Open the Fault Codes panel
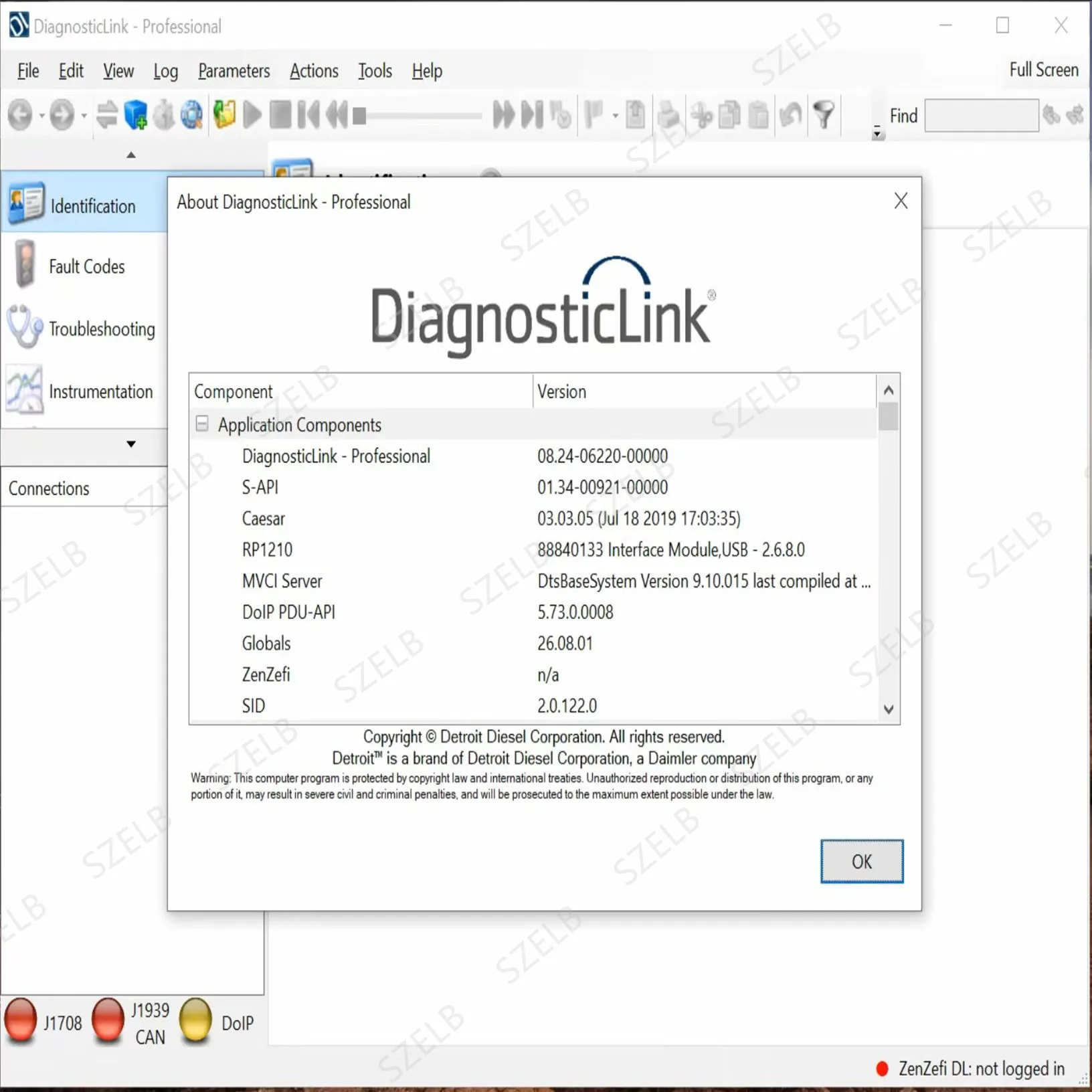The height and width of the screenshot is (1092, 1092). (x=84, y=266)
